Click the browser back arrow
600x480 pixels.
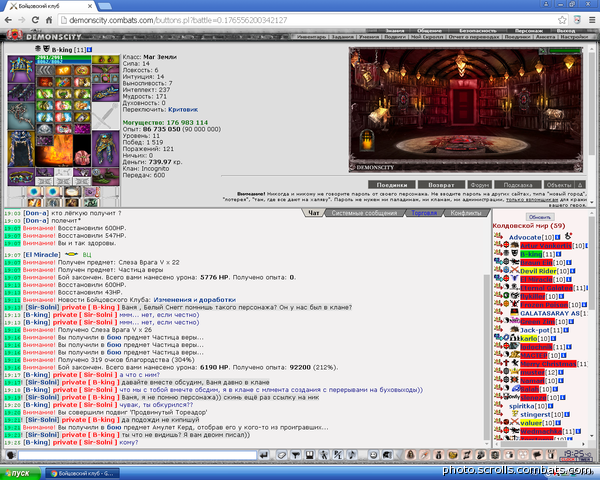tap(8, 20)
